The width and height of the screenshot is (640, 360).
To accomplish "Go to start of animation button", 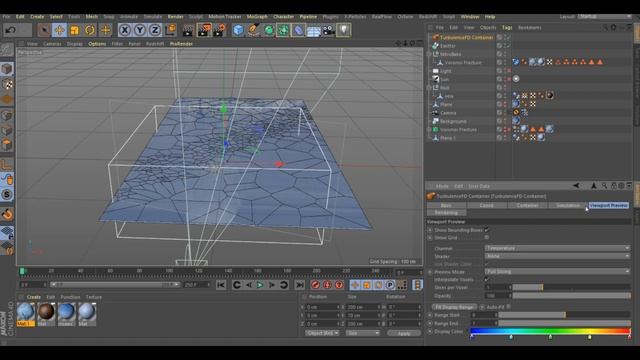I will (221, 285).
